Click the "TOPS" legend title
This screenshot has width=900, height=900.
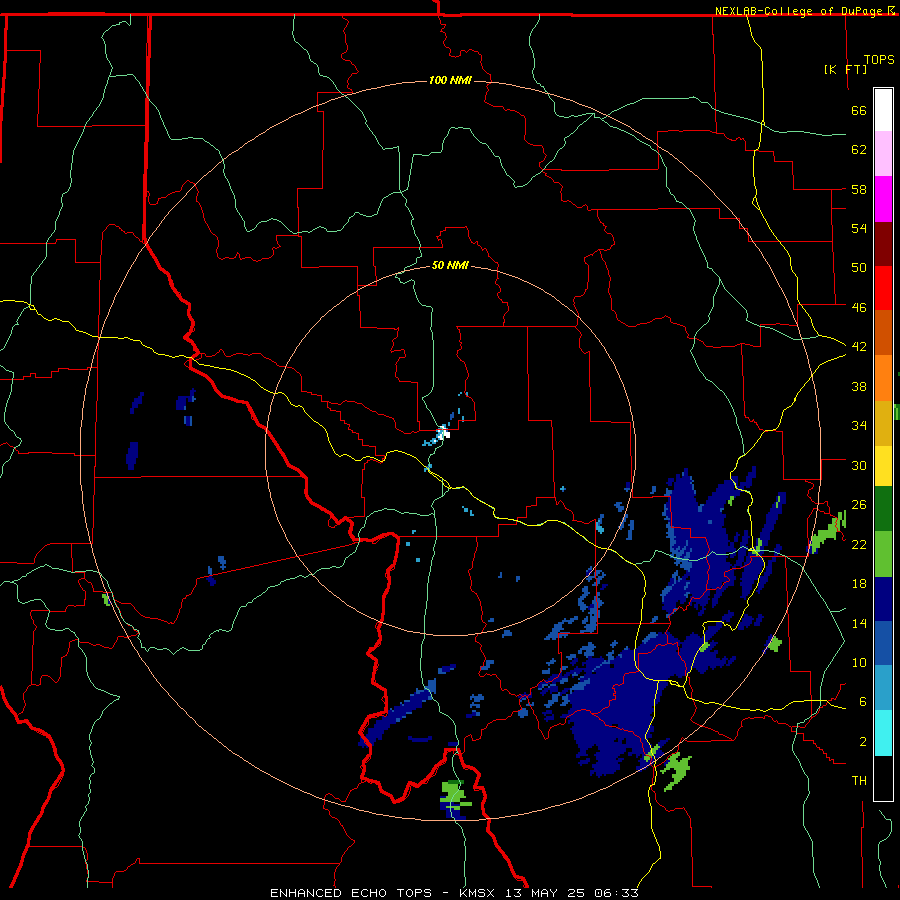[879, 60]
